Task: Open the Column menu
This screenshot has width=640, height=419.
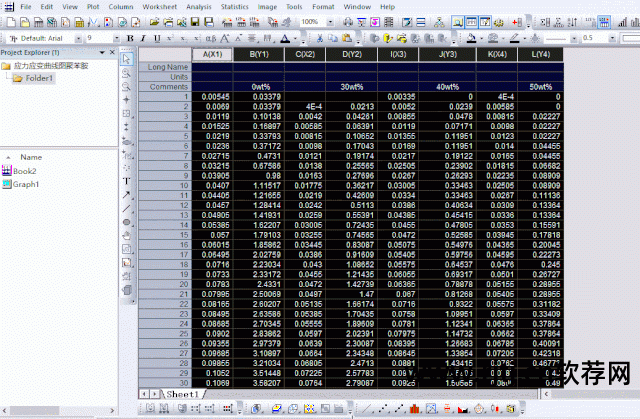Action: [121, 7]
